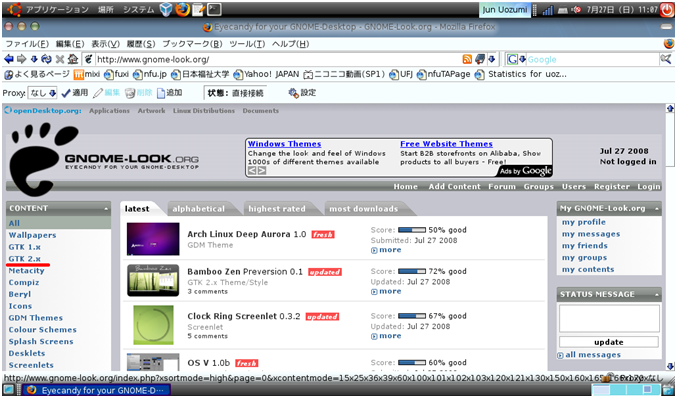Open the 編集(E) menu
This screenshot has width=677, height=398.
click(x=70, y=44)
